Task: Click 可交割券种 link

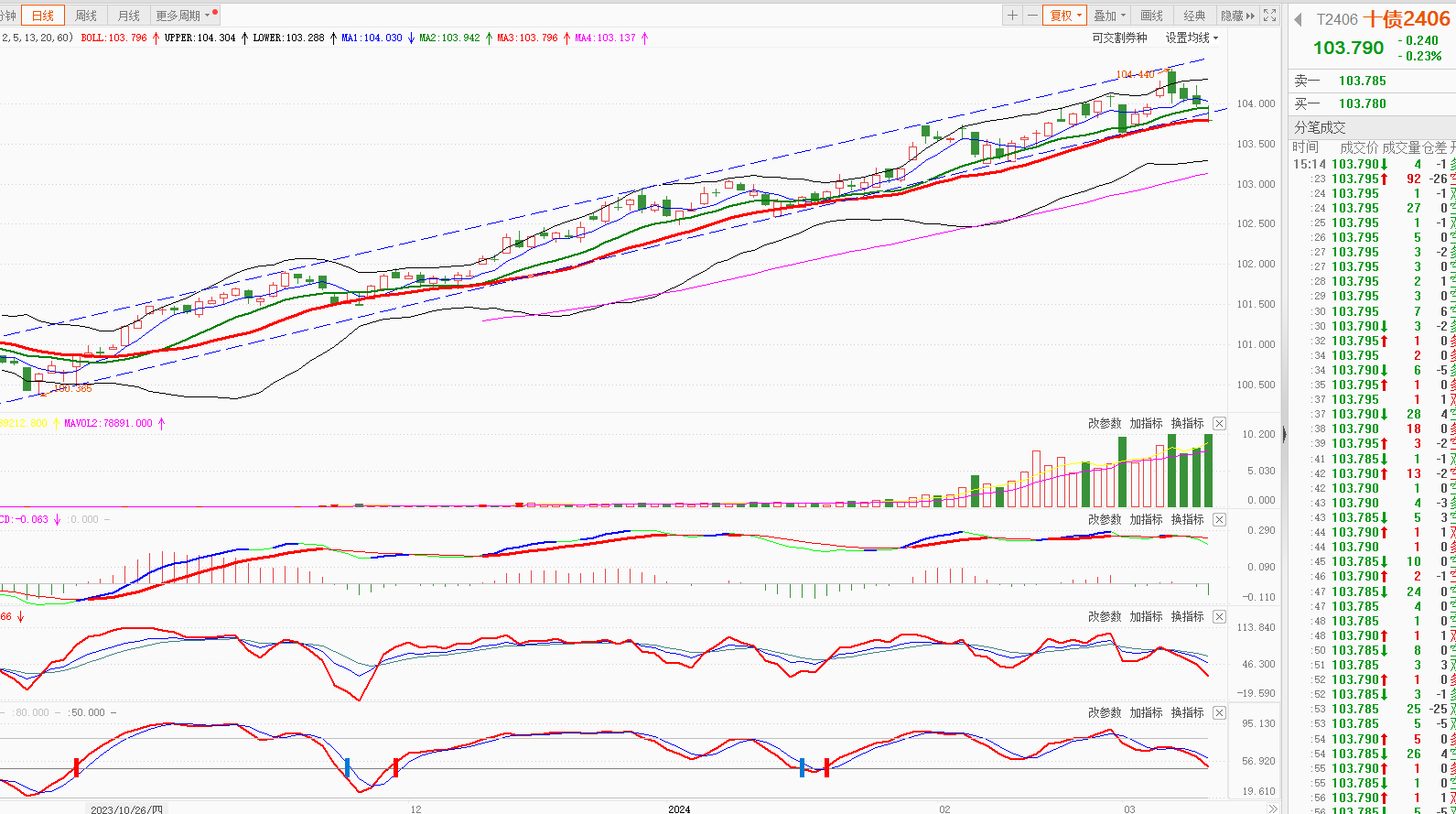Action: [1119, 38]
